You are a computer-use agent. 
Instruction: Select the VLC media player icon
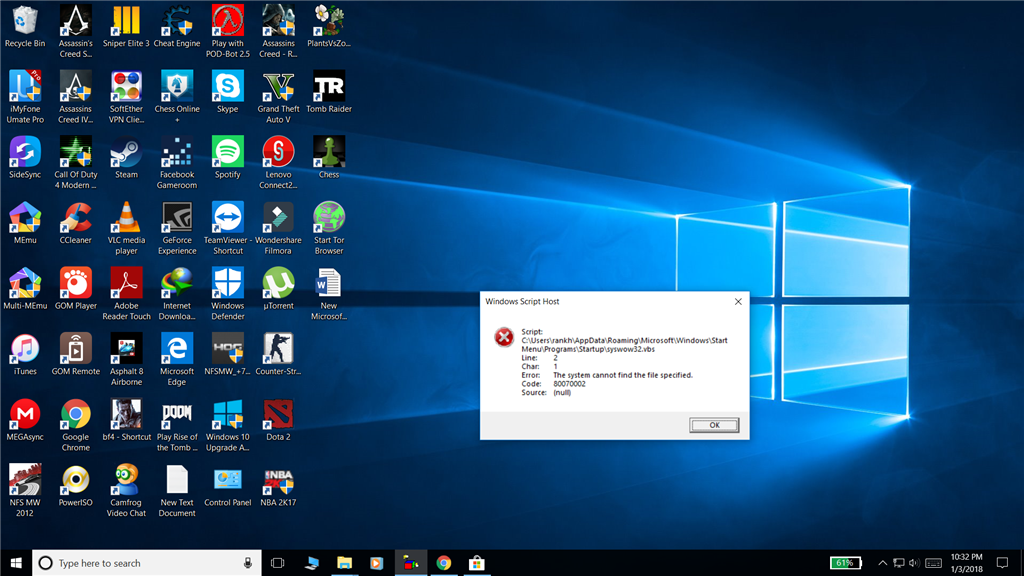point(126,228)
